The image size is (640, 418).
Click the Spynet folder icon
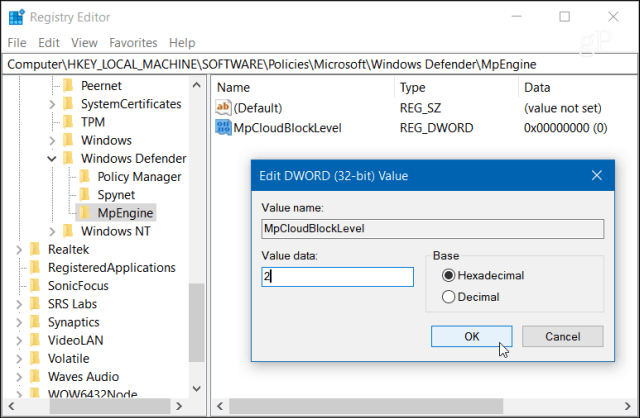click(85, 195)
